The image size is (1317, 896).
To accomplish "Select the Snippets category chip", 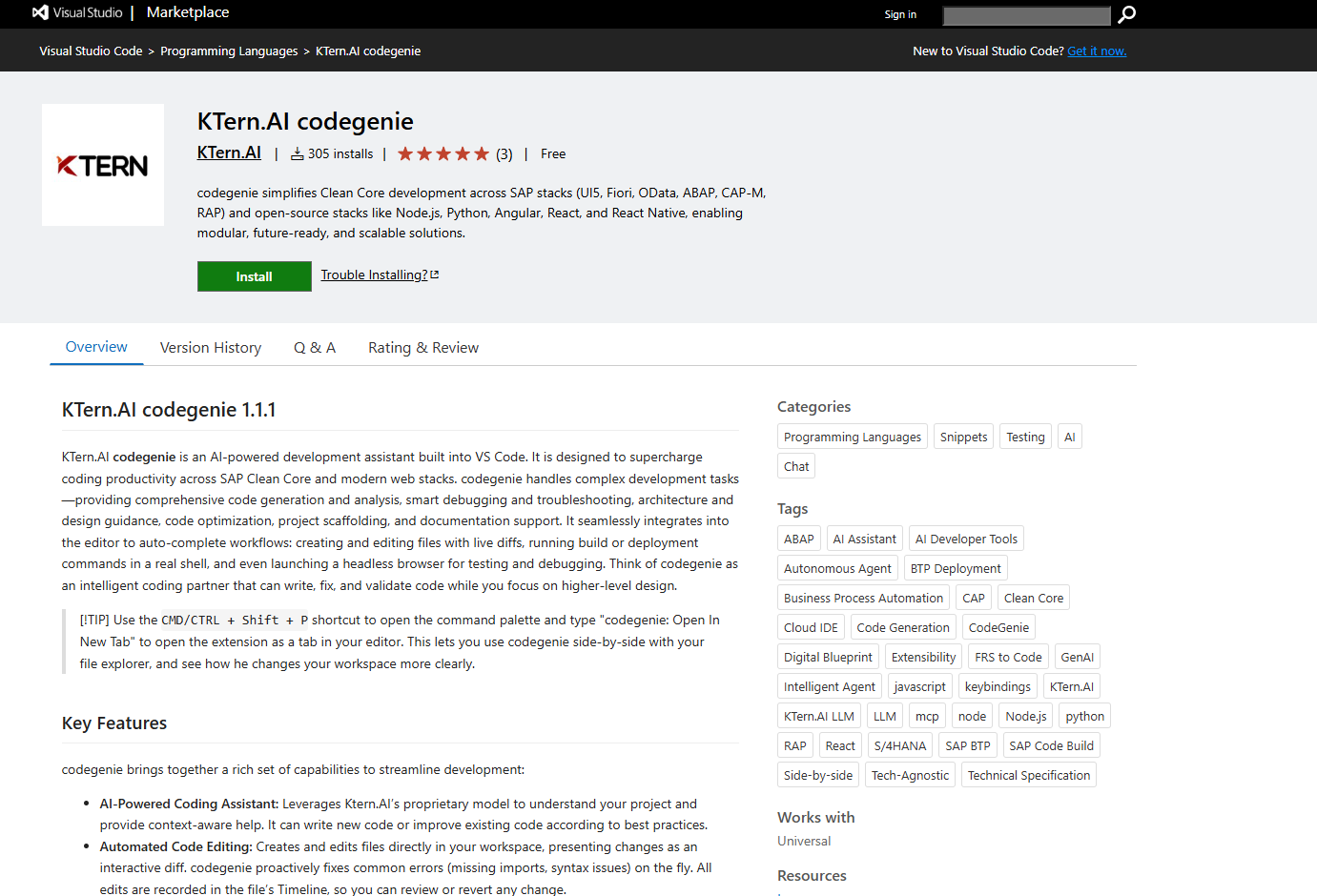I will coord(963,438).
